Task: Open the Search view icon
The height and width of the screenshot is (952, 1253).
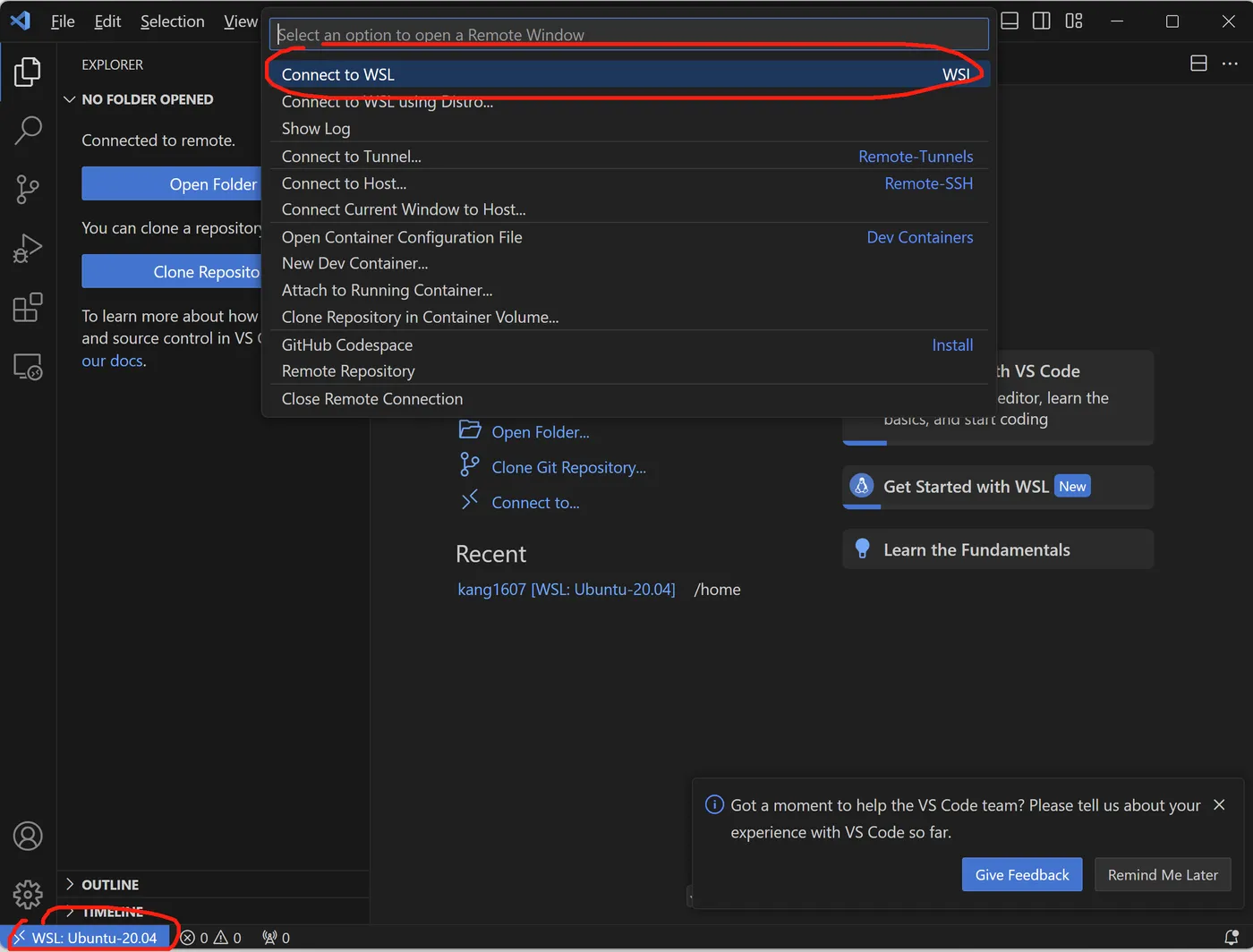Action: click(28, 131)
